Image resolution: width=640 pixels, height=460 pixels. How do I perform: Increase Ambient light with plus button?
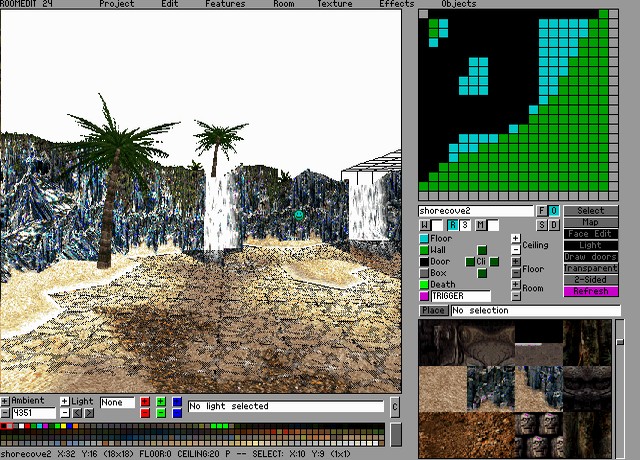pos(5,401)
